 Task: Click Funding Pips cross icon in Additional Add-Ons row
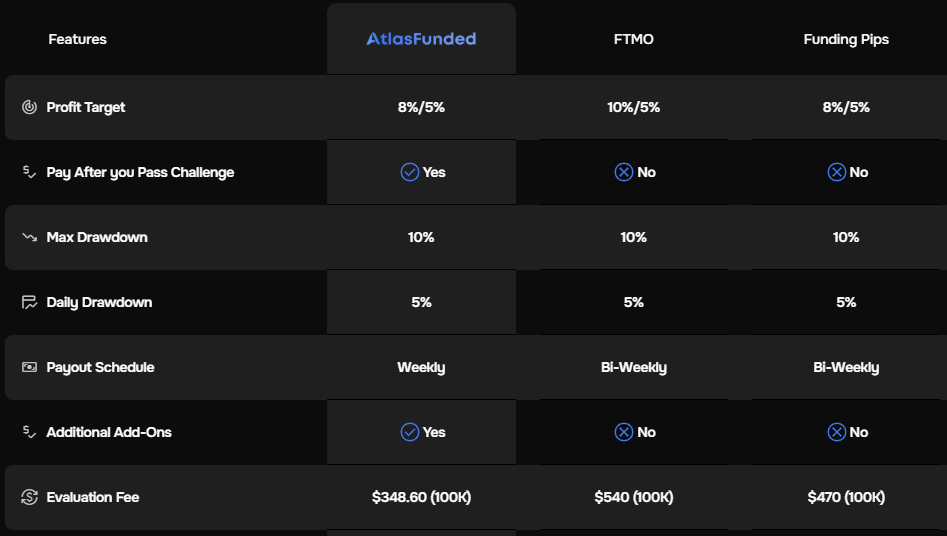(836, 432)
